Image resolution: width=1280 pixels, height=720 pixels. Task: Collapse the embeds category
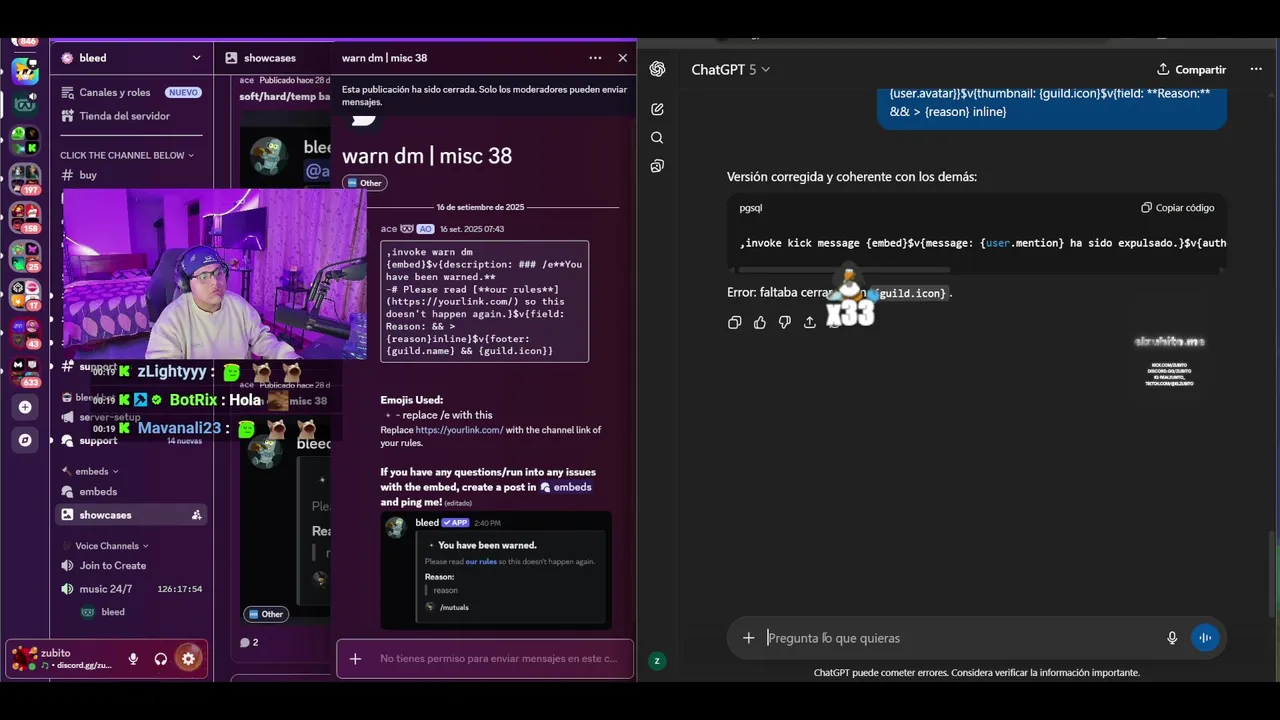(90, 471)
